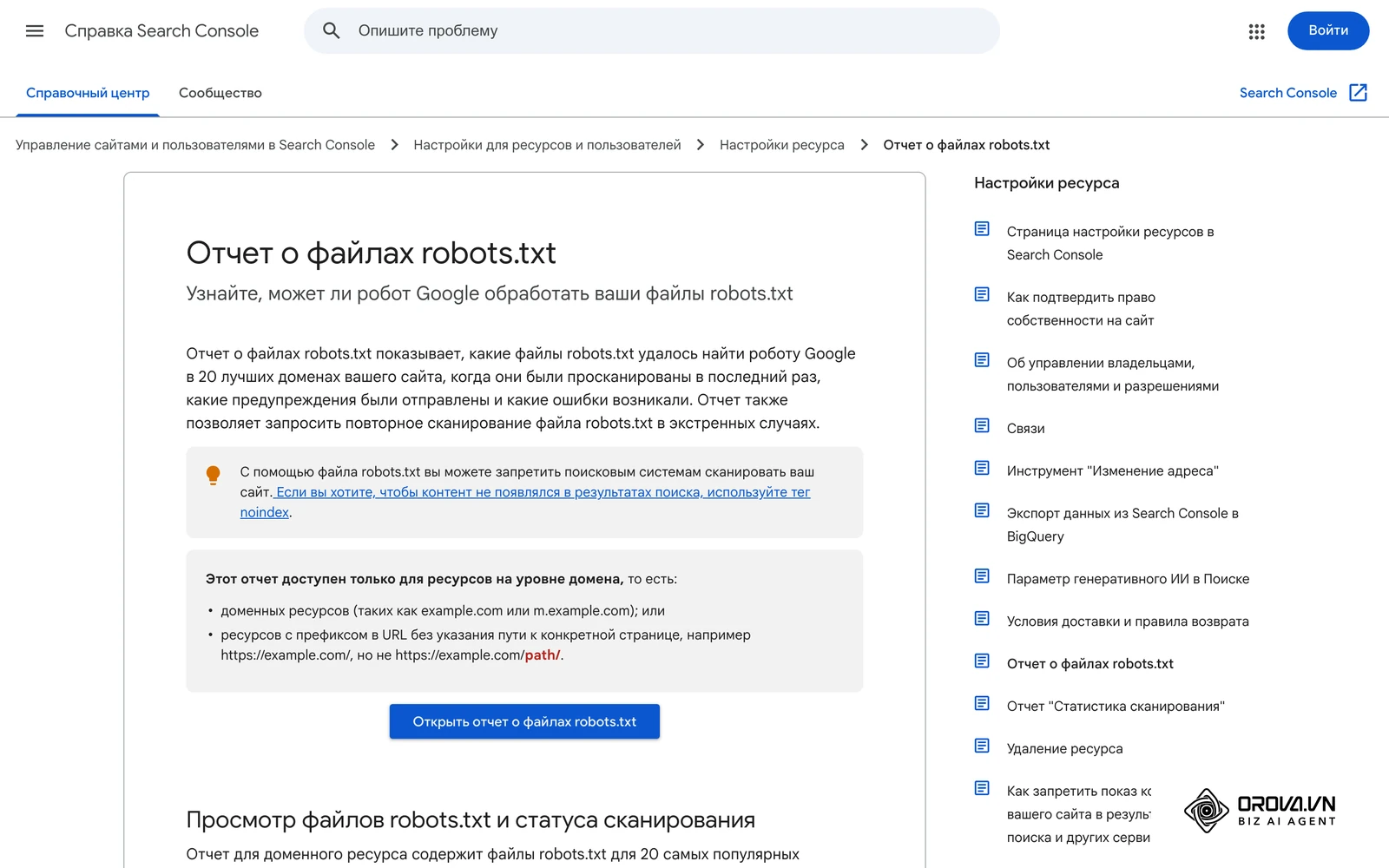Open sidebar article Параметр генеративного ИИ в Поиске

tap(1128, 579)
